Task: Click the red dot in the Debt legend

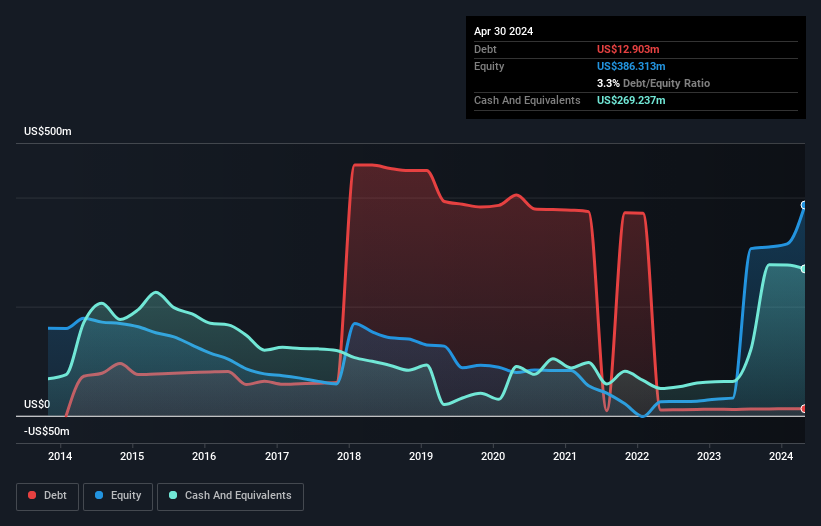Action: [32, 496]
